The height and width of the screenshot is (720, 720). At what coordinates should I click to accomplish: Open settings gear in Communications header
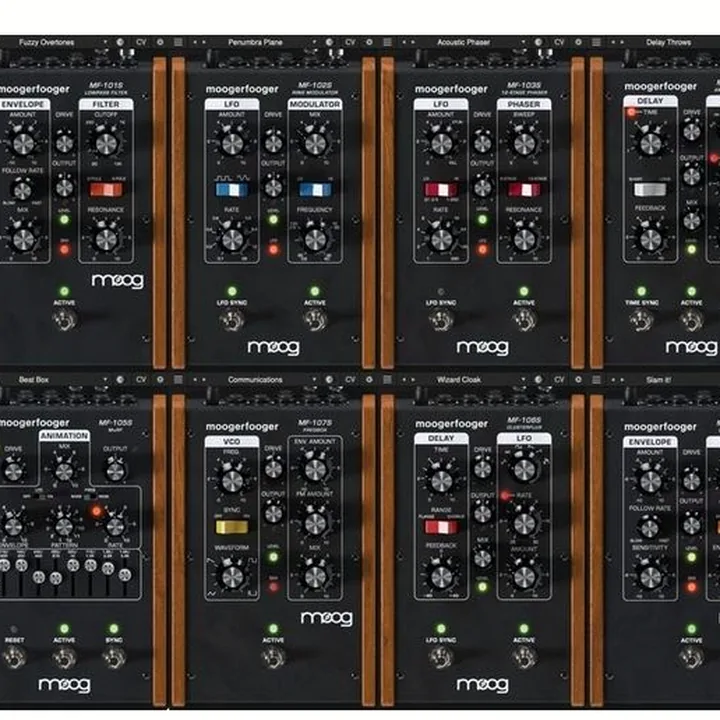click(x=369, y=380)
